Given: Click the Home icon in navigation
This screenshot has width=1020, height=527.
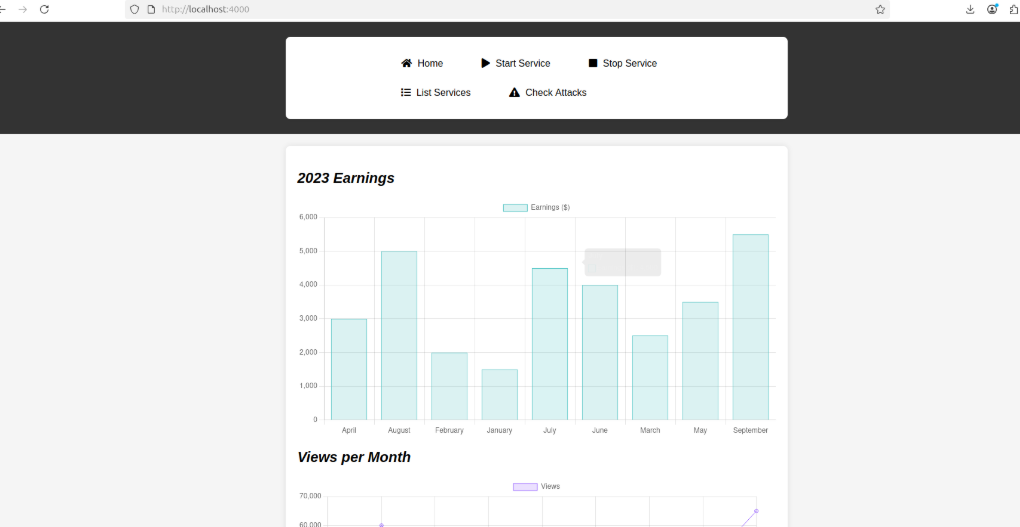Looking at the screenshot, I should click(406, 63).
